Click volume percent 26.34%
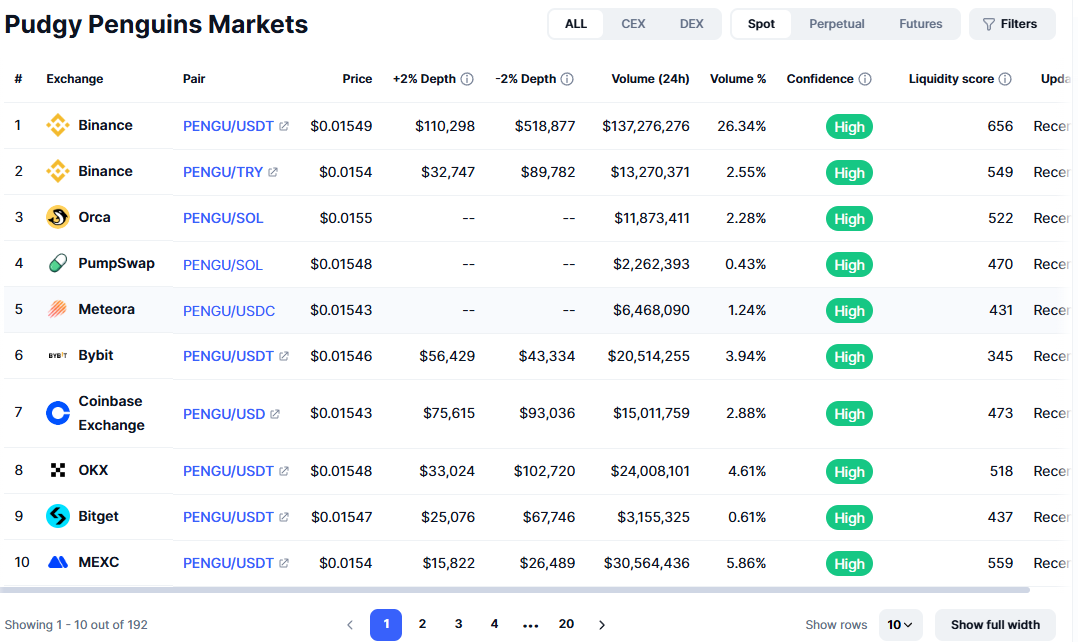The width and height of the screenshot is (1078, 642). pyautogui.click(x=742, y=126)
